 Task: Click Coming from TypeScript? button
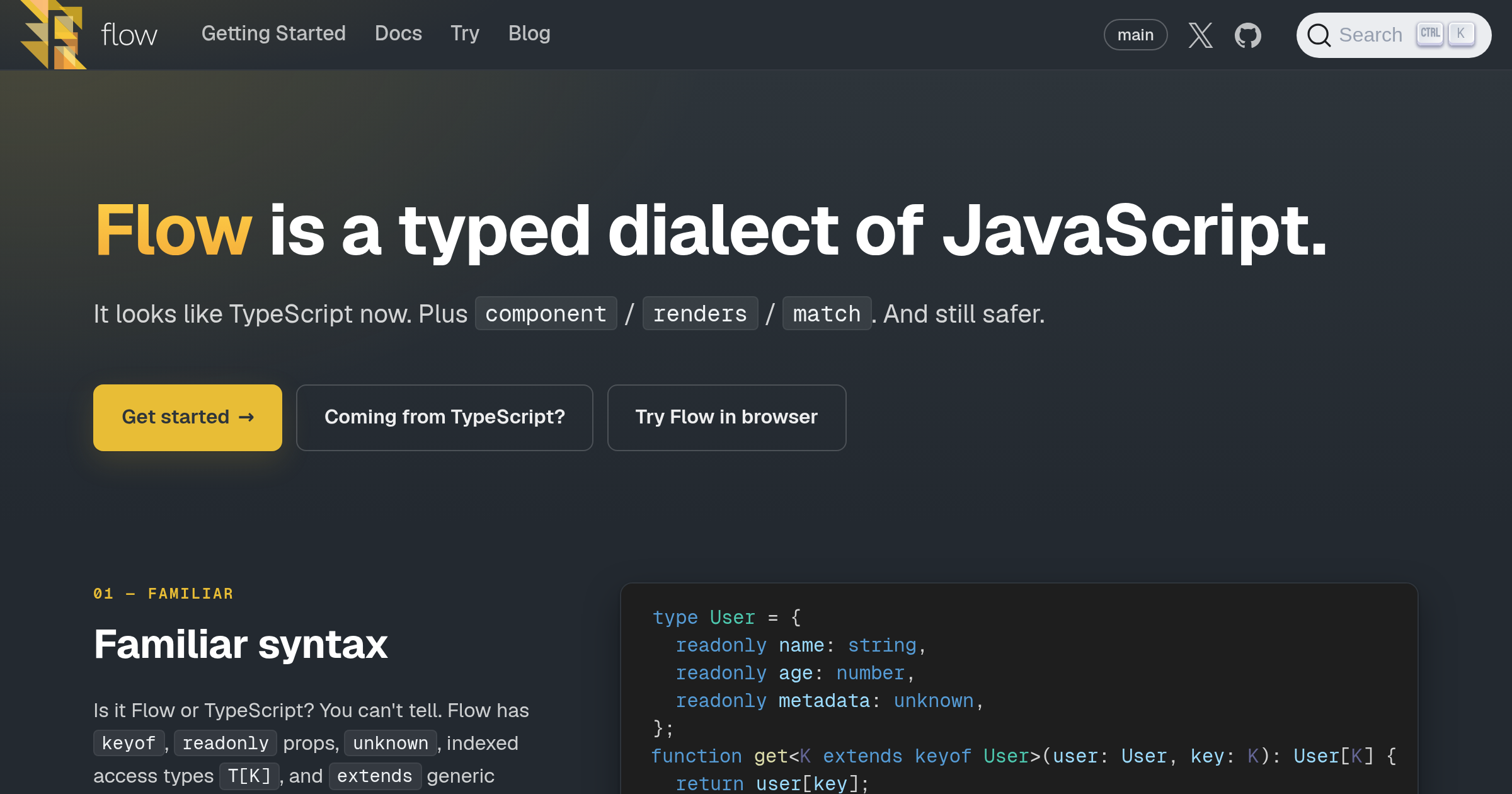[x=444, y=417]
